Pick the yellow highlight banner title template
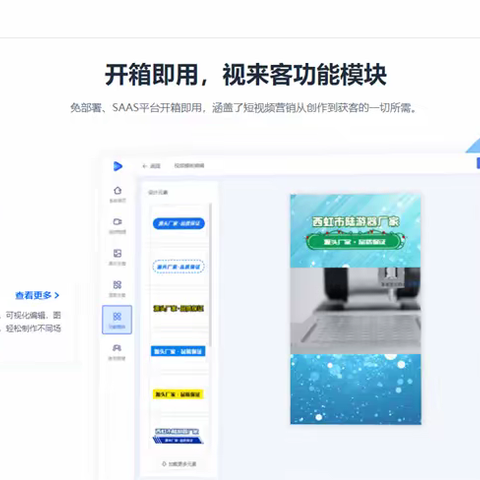 (178, 394)
